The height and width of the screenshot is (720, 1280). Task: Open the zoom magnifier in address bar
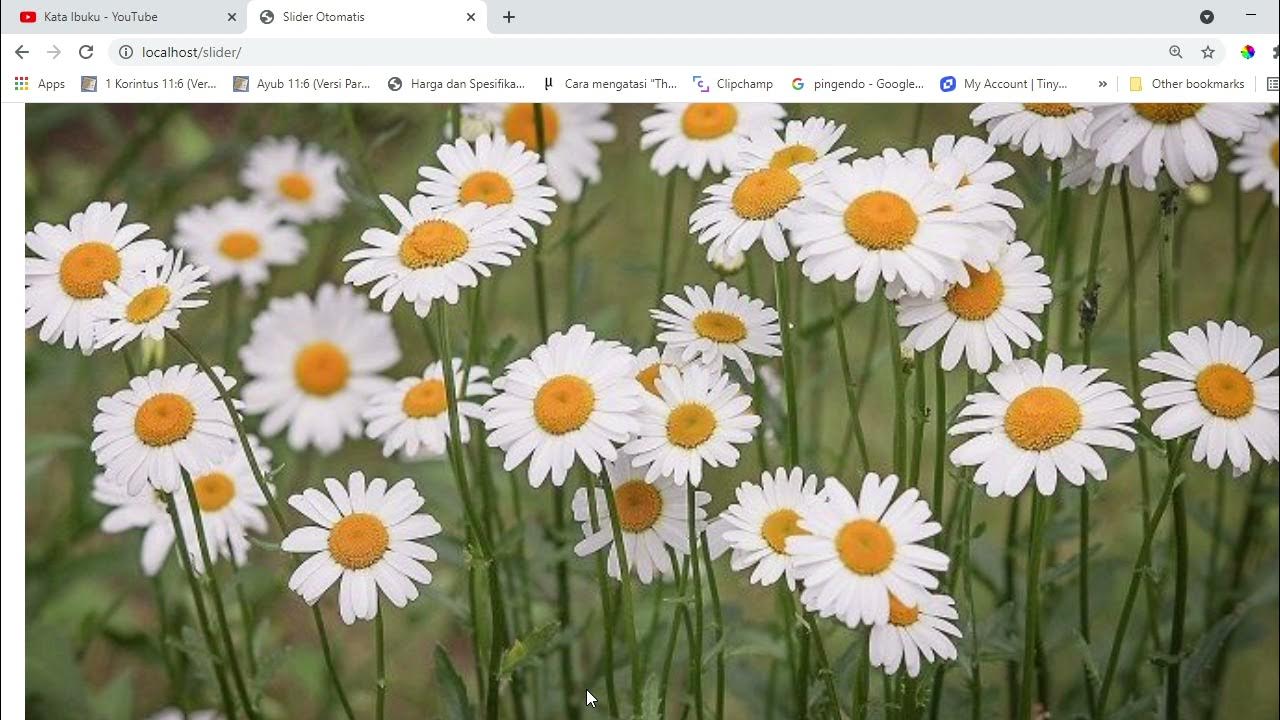[x=1176, y=52]
